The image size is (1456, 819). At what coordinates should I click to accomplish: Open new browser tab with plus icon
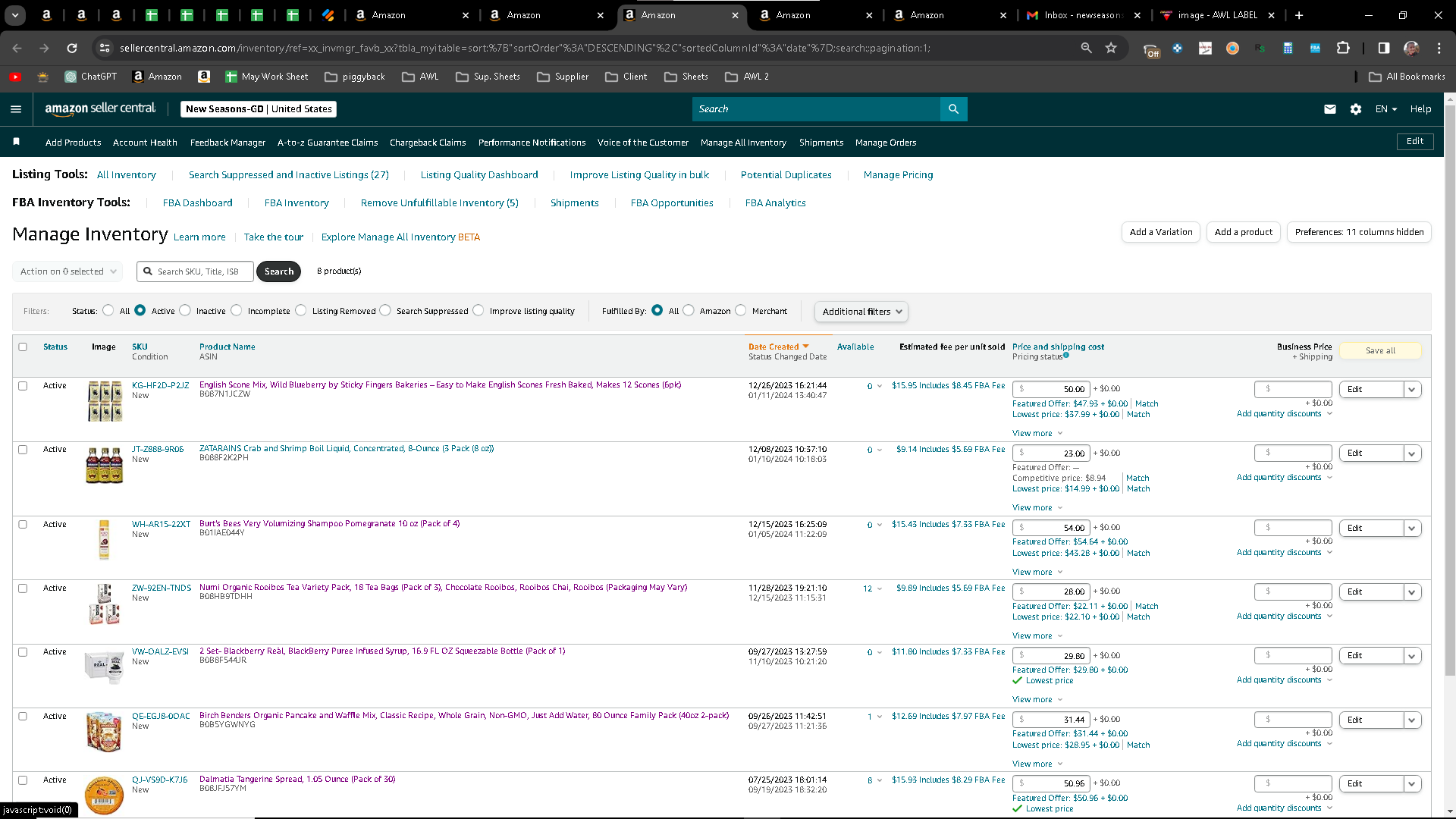click(1299, 15)
